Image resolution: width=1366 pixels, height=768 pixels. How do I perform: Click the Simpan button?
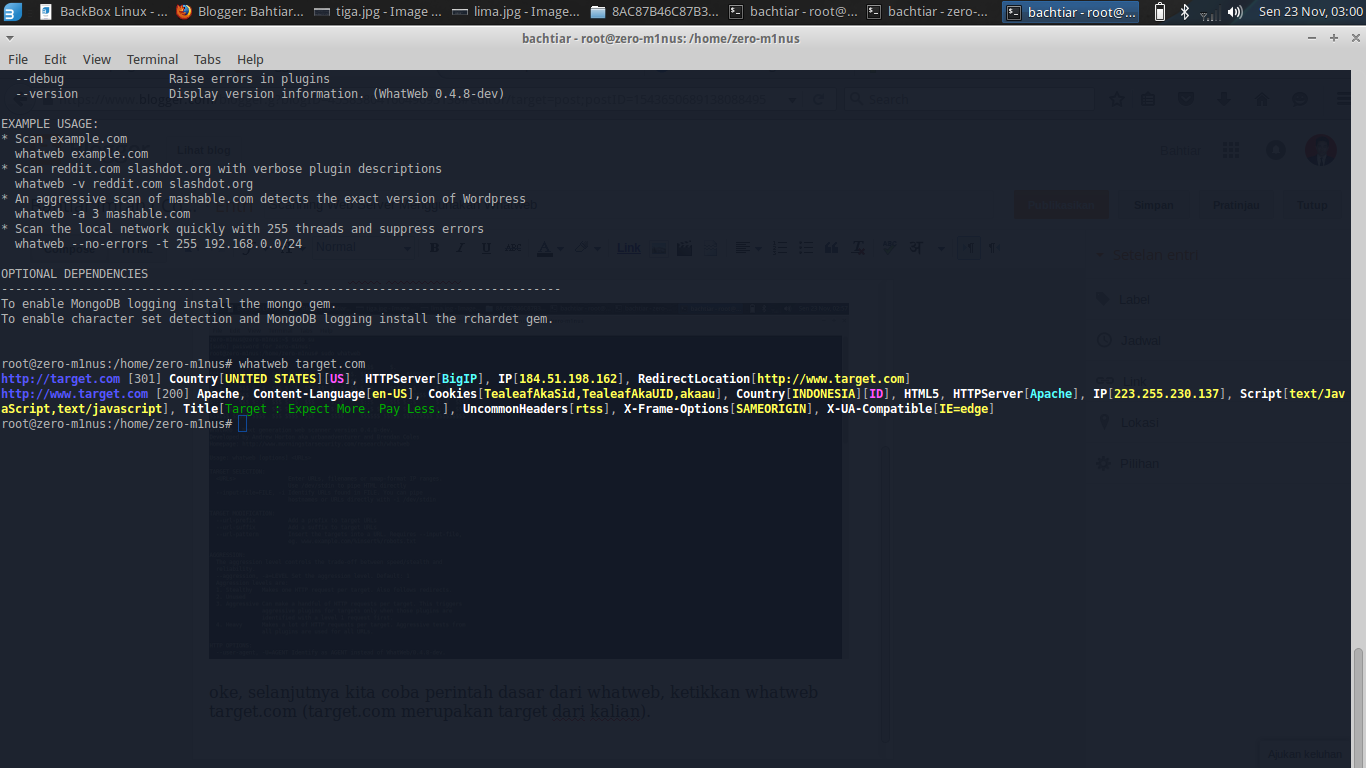tap(1153, 204)
